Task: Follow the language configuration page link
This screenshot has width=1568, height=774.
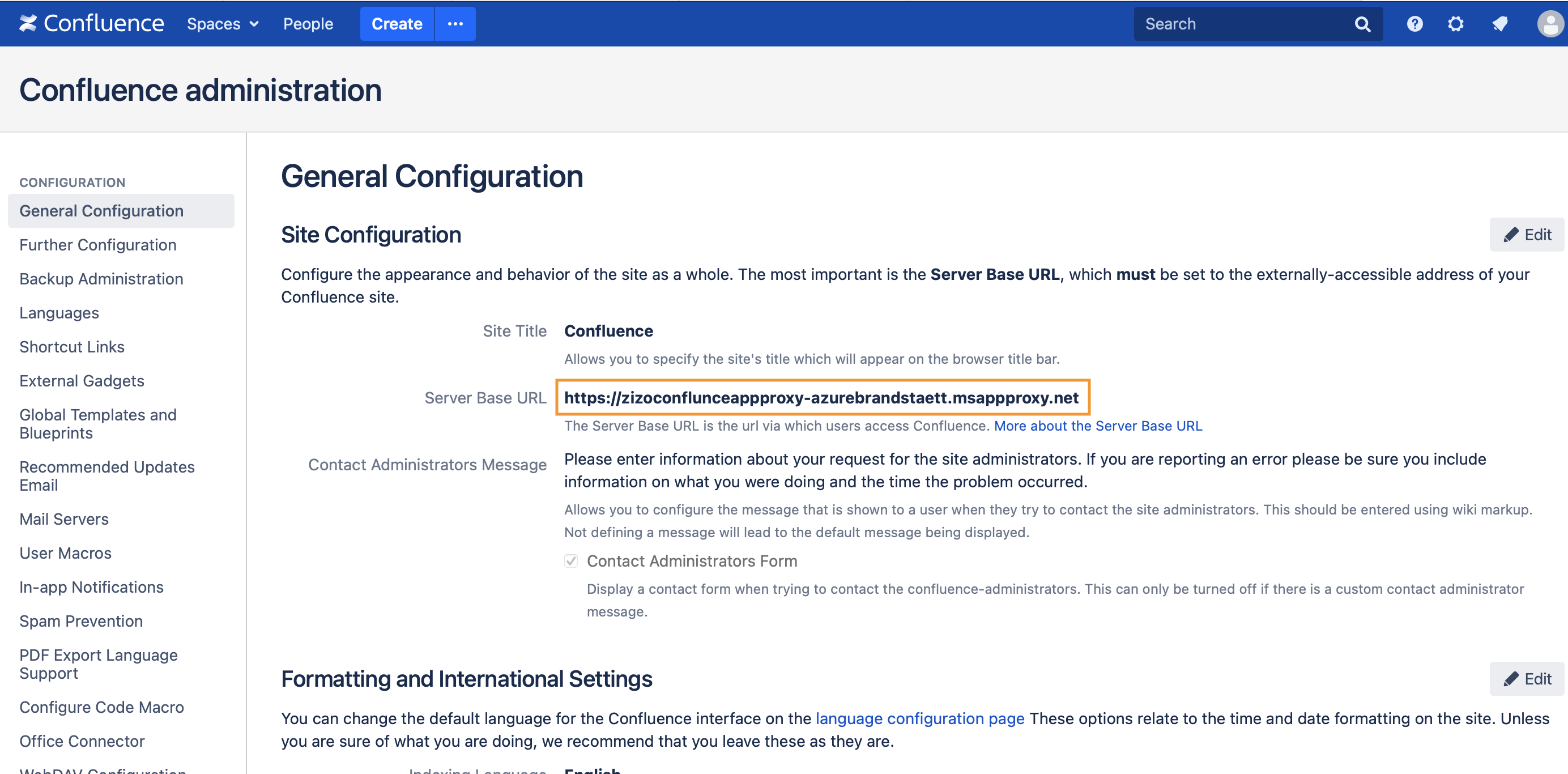Action: click(919, 718)
